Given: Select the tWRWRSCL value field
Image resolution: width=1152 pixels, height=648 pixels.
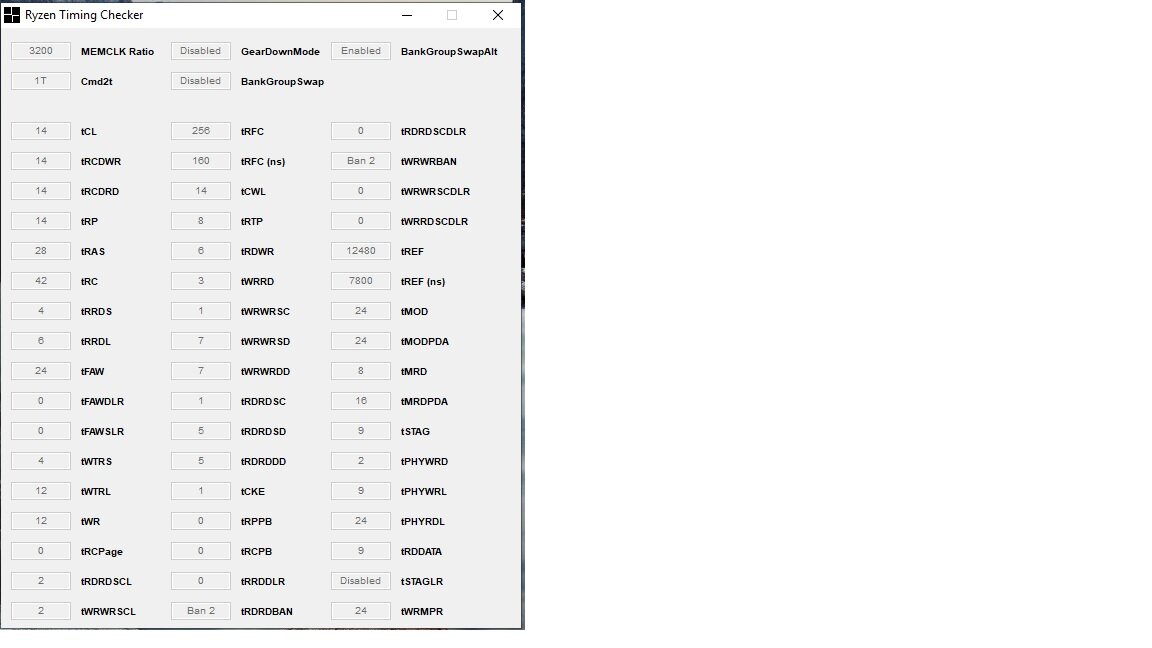Looking at the screenshot, I should point(41,611).
